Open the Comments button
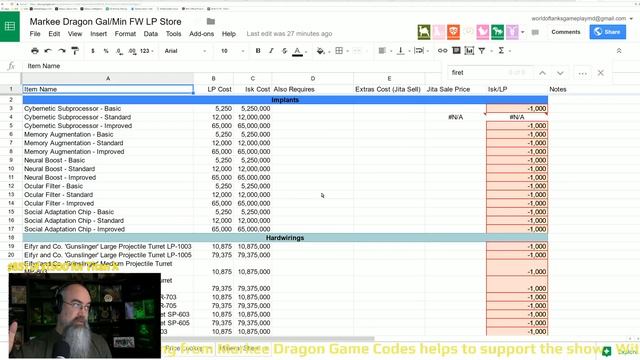 point(565,32)
